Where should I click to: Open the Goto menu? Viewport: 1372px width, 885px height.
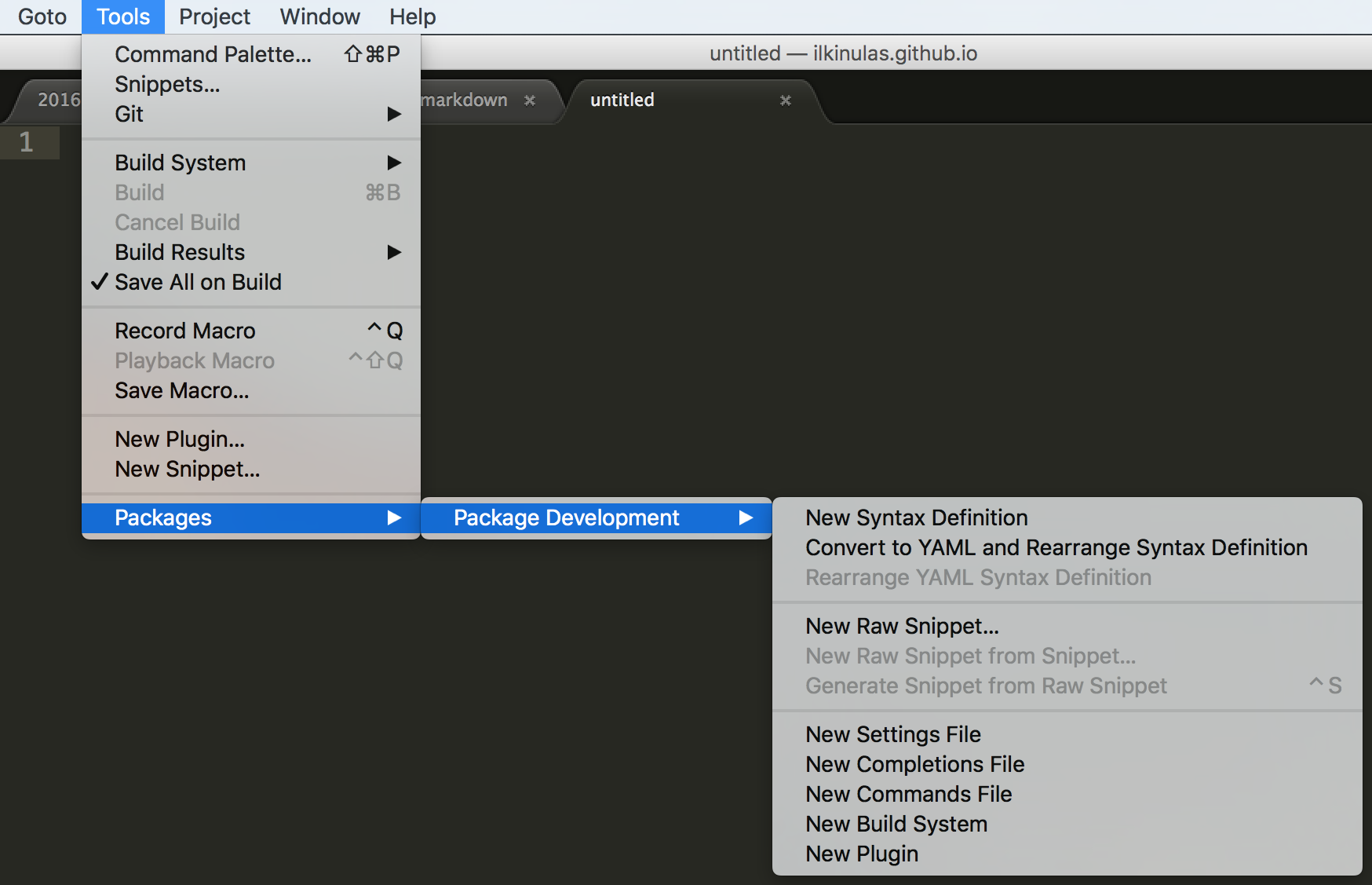42,16
